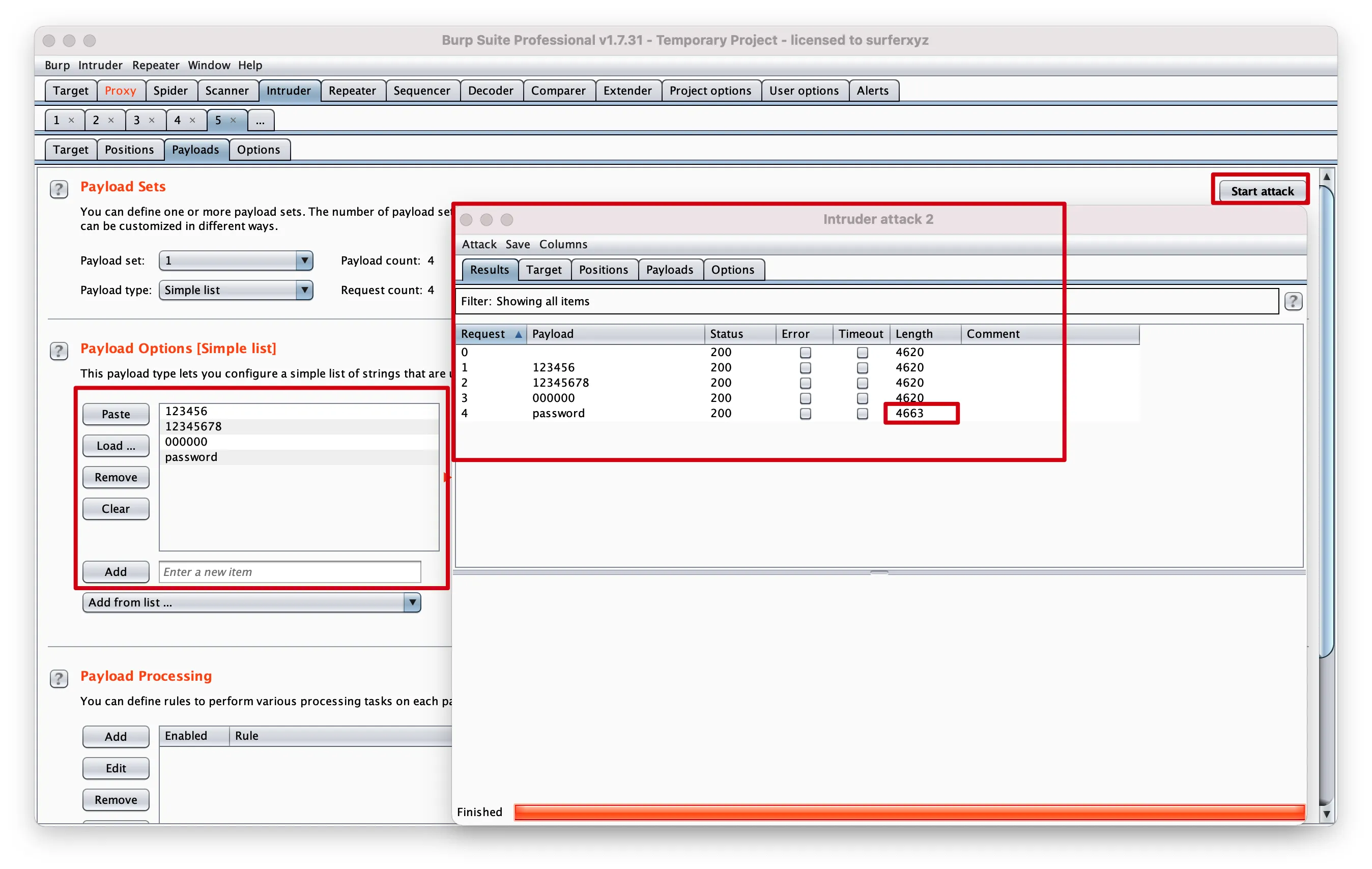1372x869 pixels.
Task: Open the new Intruder tab (...) button
Action: click(261, 120)
